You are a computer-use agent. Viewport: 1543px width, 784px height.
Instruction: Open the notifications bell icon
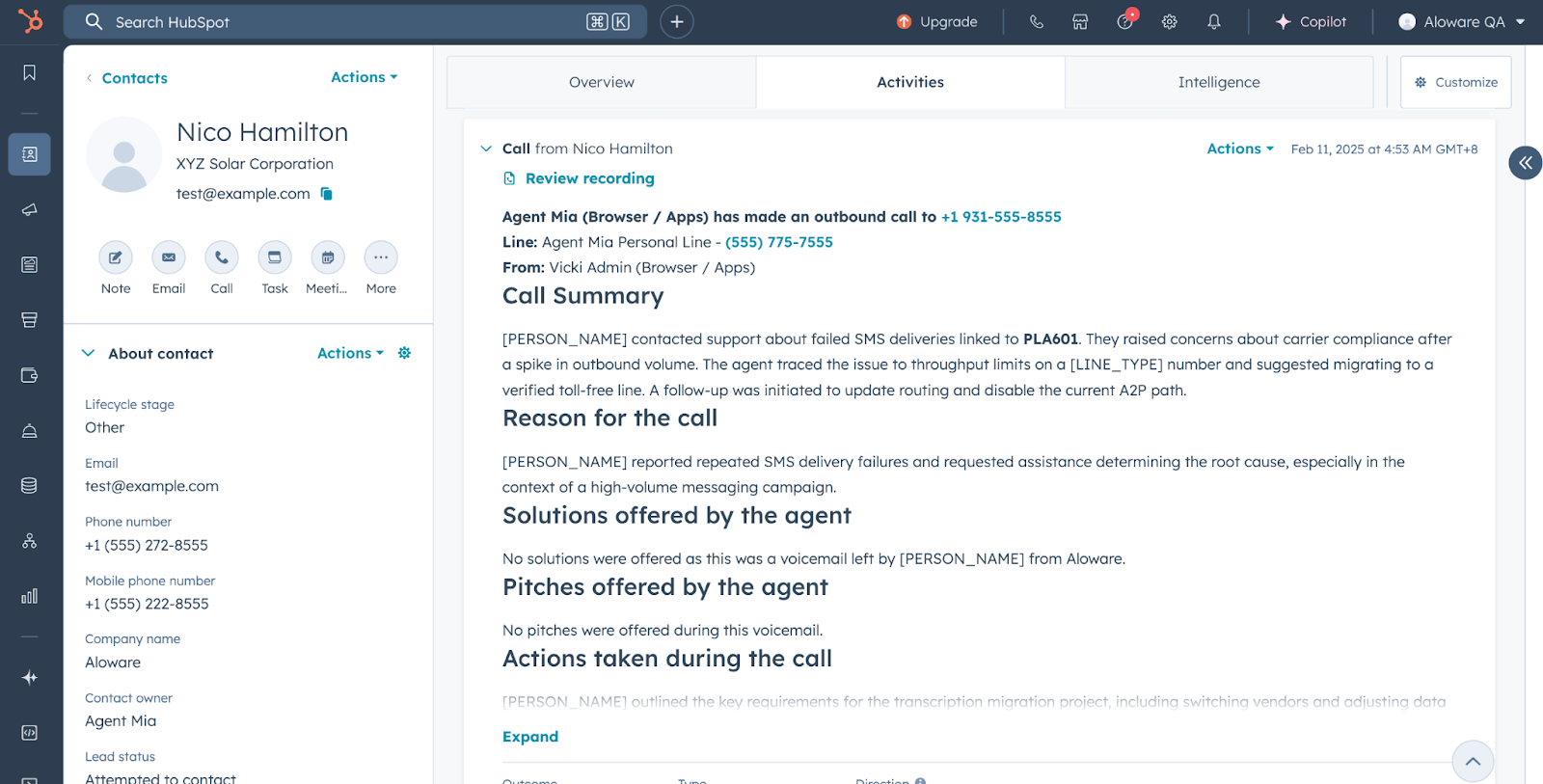click(1214, 21)
